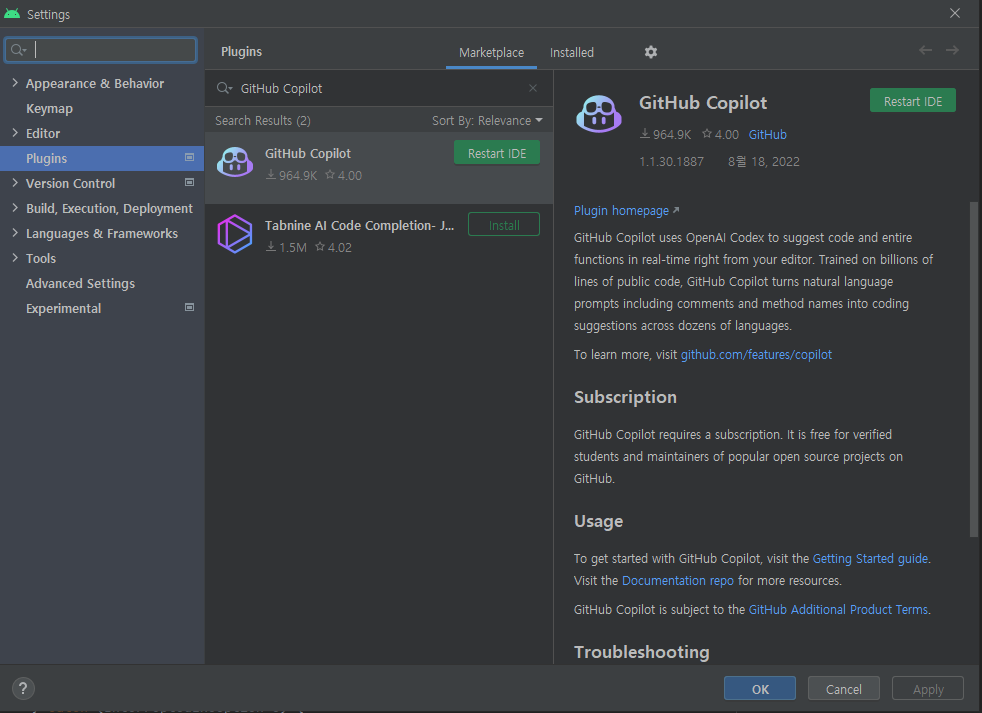Viewport: 982px width, 713px height.
Task: Open the github.com/features/copilot link
Action: coord(756,355)
